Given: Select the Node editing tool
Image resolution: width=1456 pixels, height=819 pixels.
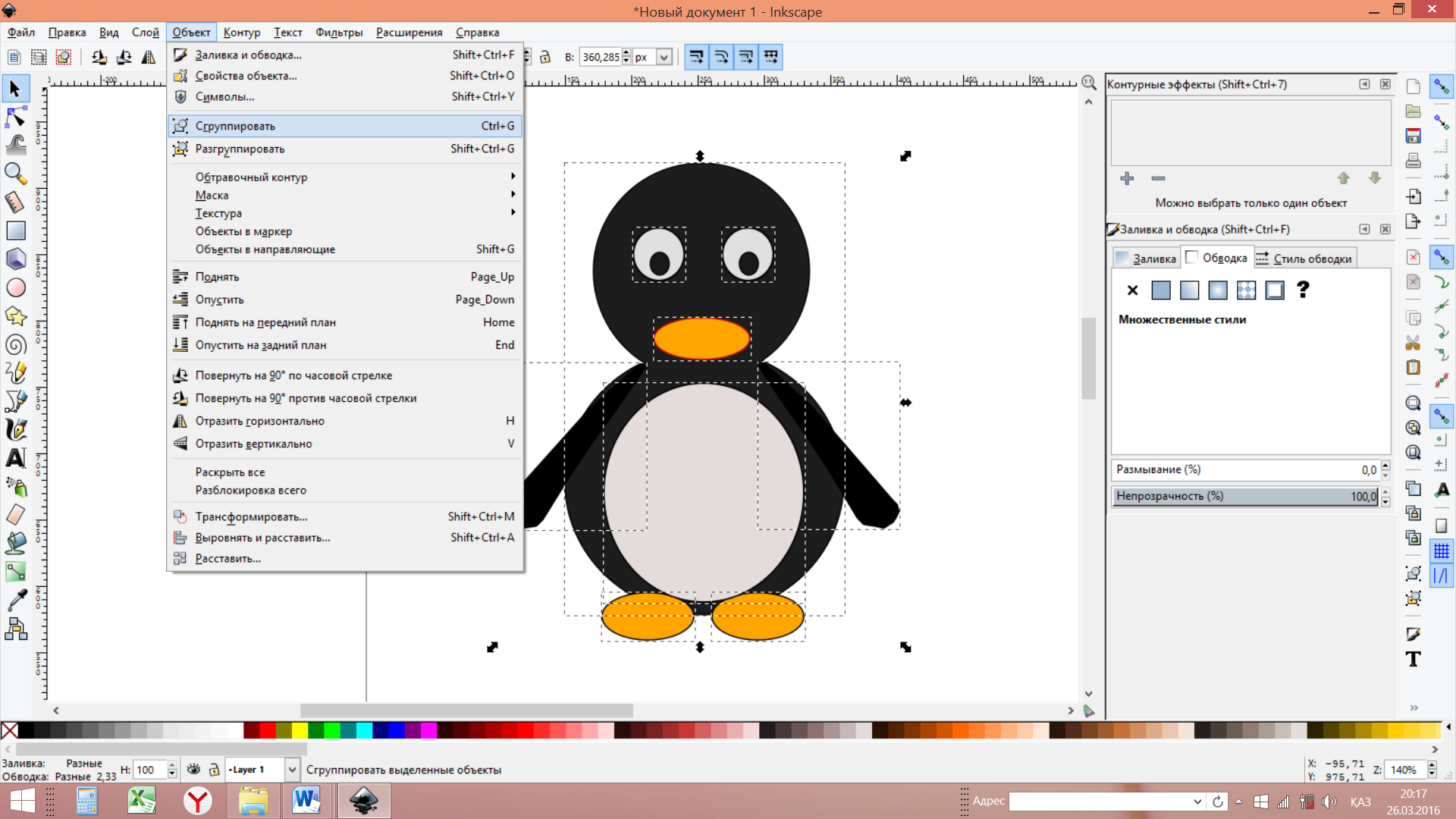Looking at the screenshot, I should 15,118.
